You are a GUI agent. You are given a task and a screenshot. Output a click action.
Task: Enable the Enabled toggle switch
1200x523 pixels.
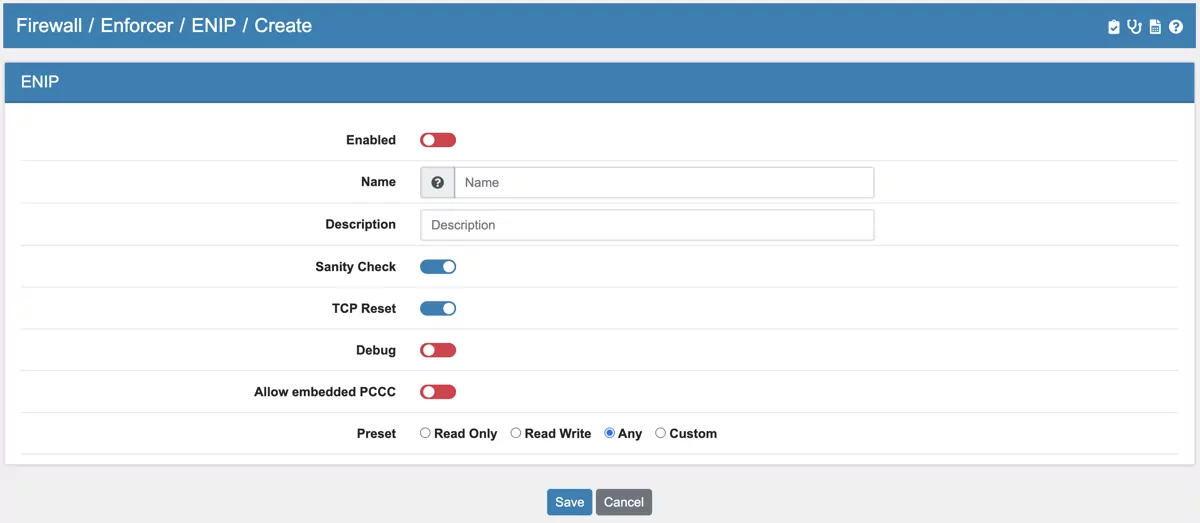pyautogui.click(x=438, y=140)
